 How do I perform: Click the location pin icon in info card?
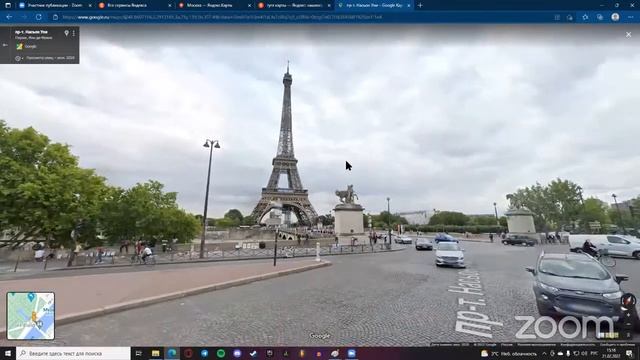tap(67, 33)
